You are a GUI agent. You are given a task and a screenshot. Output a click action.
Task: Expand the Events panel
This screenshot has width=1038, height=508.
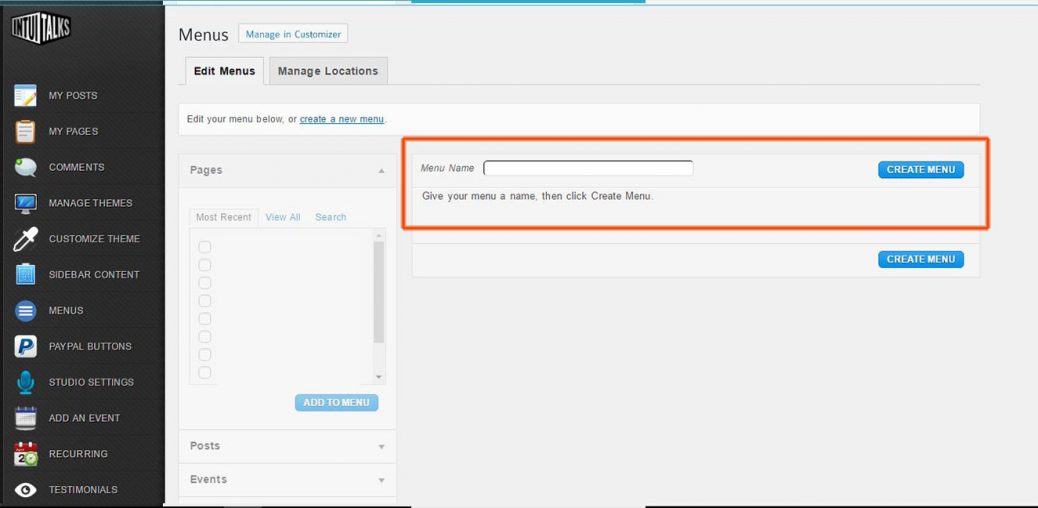287,480
